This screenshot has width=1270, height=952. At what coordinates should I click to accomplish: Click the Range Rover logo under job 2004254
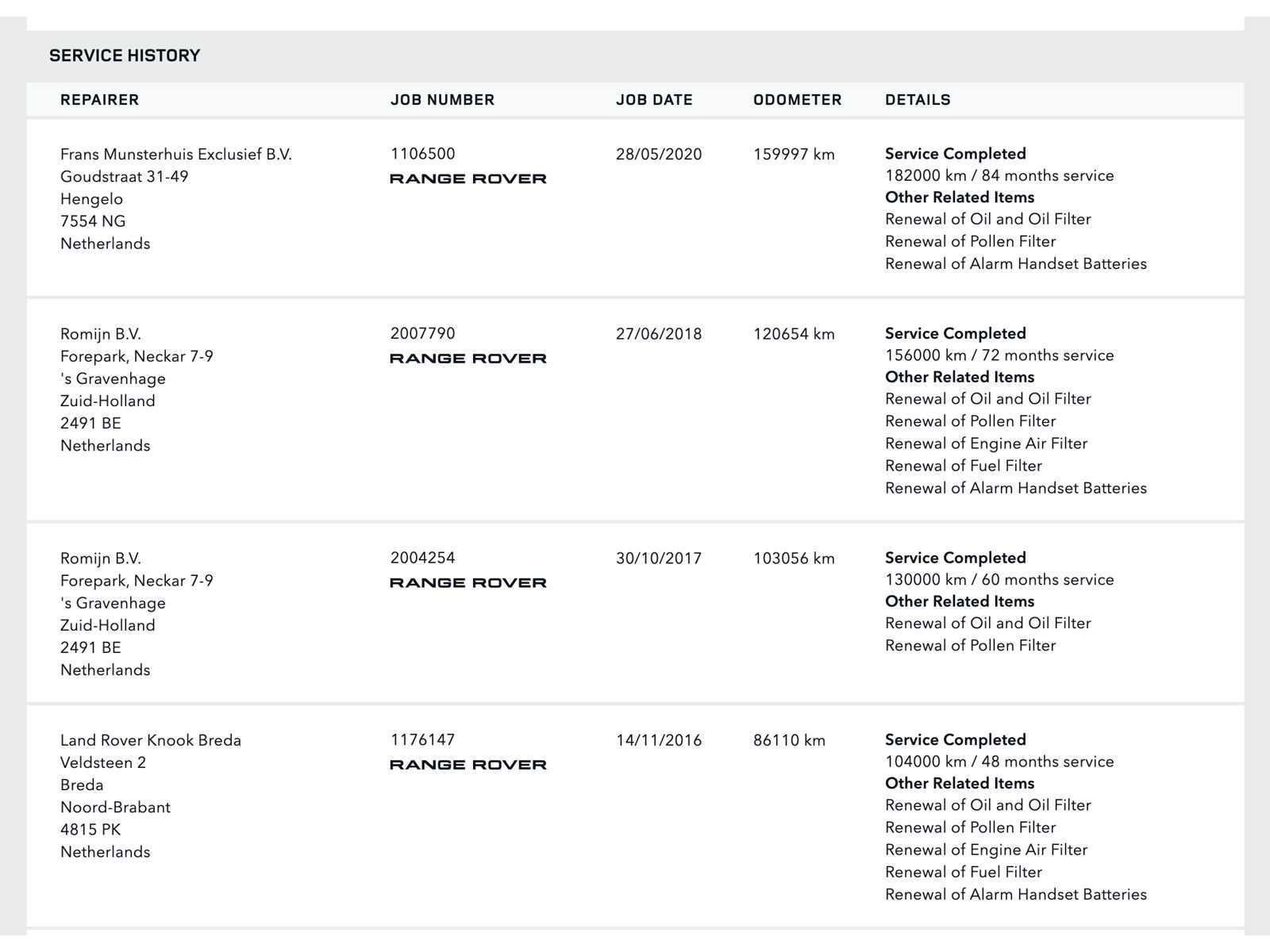(x=468, y=583)
